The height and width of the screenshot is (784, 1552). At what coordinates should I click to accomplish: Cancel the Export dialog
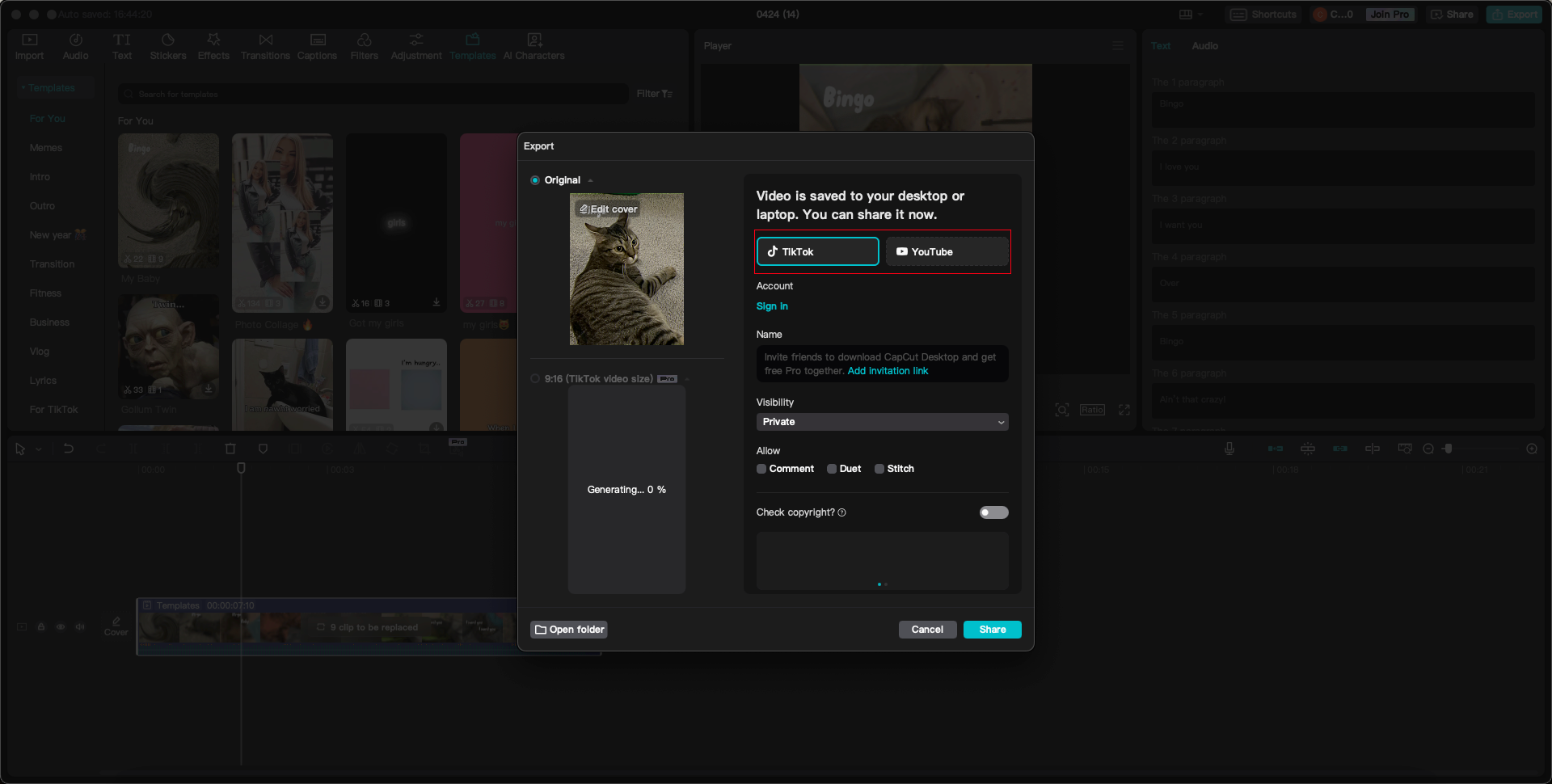coord(927,630)
